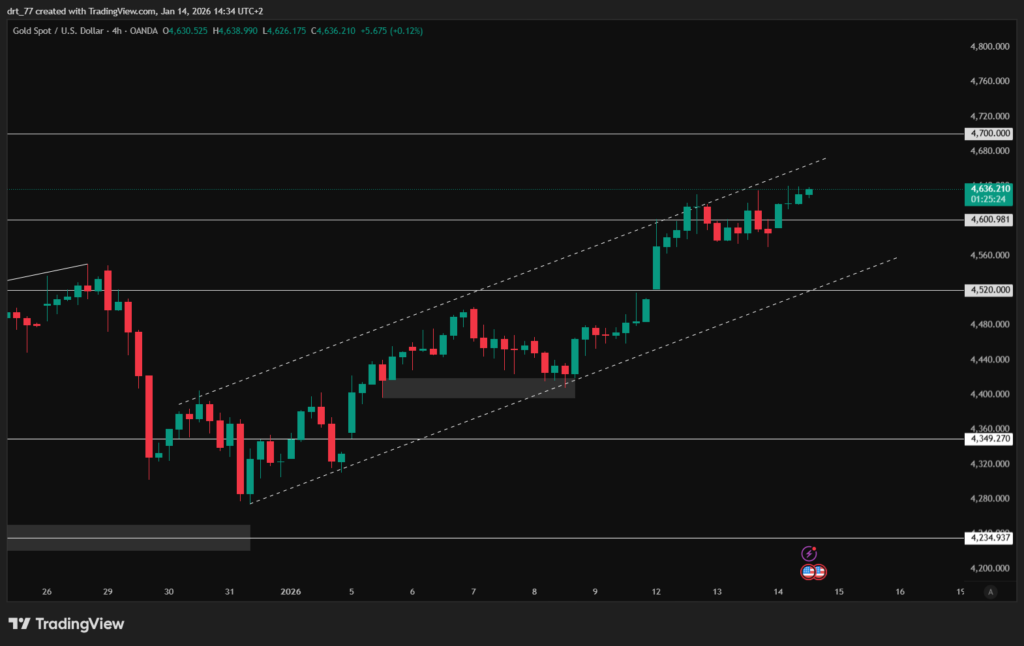Click the purple lightning event icon
The width and height of the screenshot is (1024, 646).
810,553
